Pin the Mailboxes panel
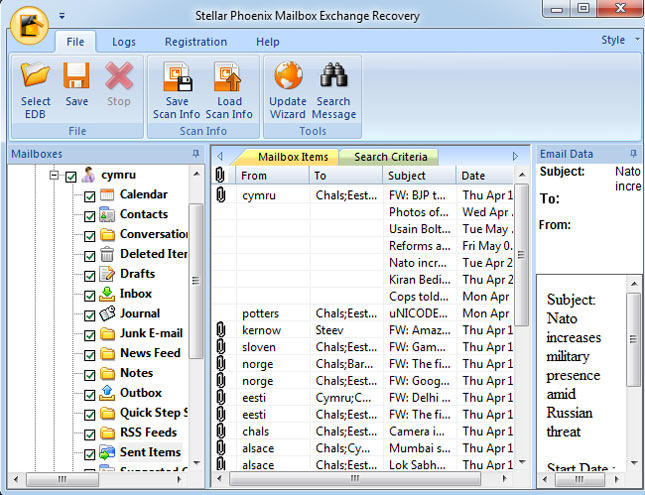Viewport: 645px width, 495px height. pyautogui.click(x=196, y=154)
